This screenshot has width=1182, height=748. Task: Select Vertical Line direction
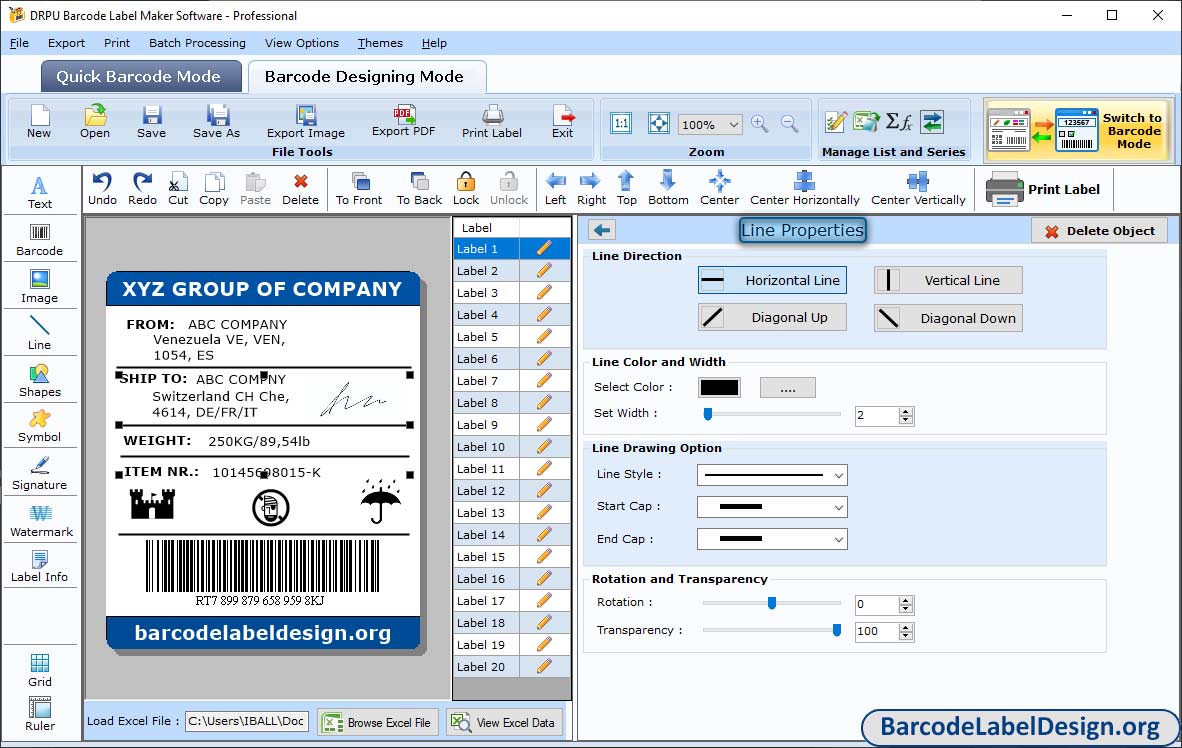click(x=948, y=280)
